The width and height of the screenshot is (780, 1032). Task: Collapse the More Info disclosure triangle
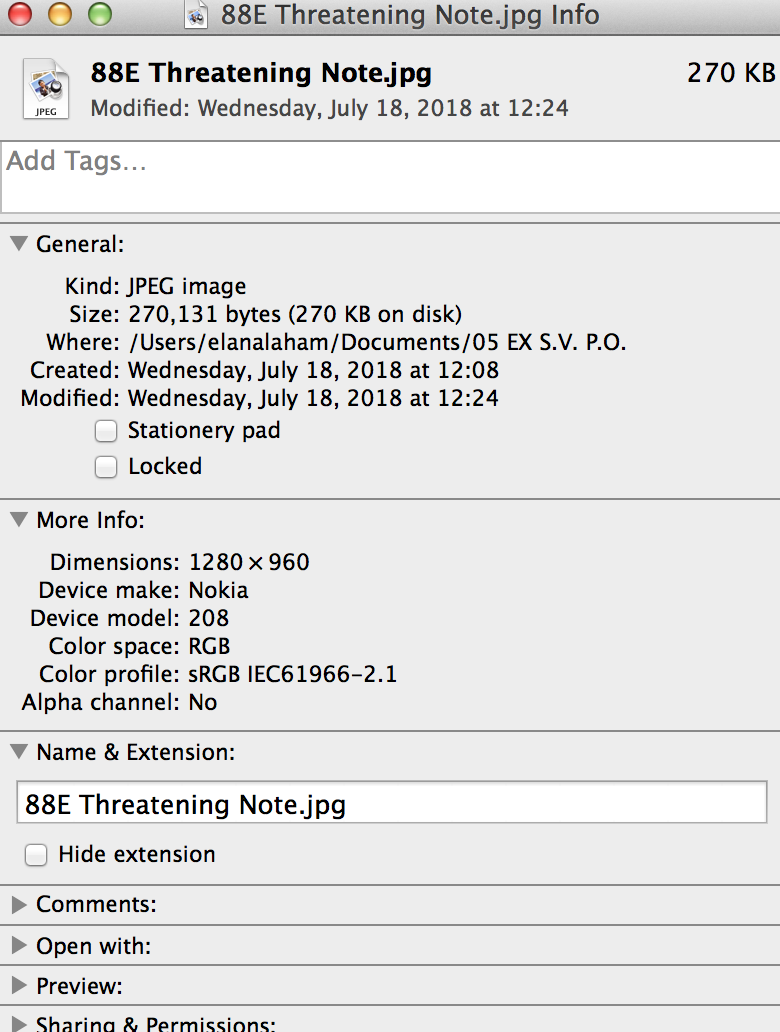(x=19, y=520)
